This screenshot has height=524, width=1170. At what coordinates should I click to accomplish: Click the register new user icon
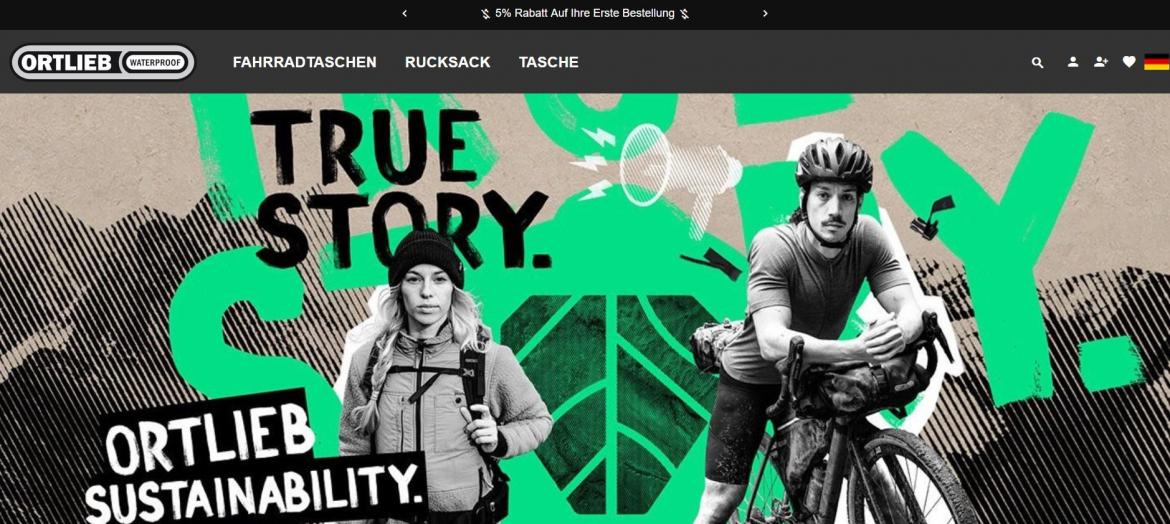click(x=1101, y=62)
